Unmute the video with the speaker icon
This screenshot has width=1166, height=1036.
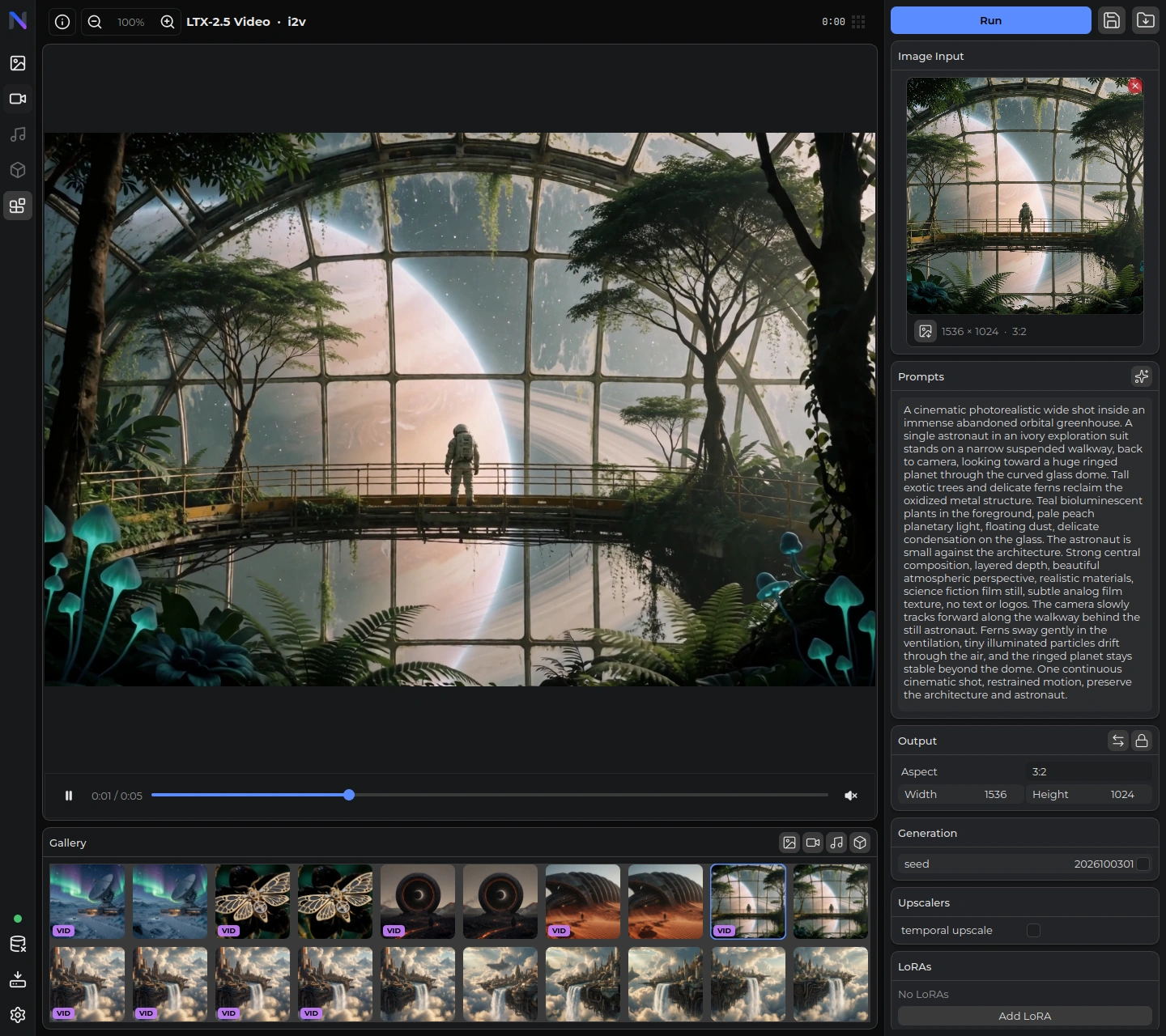pyautogui.click(x=851, y=796)
